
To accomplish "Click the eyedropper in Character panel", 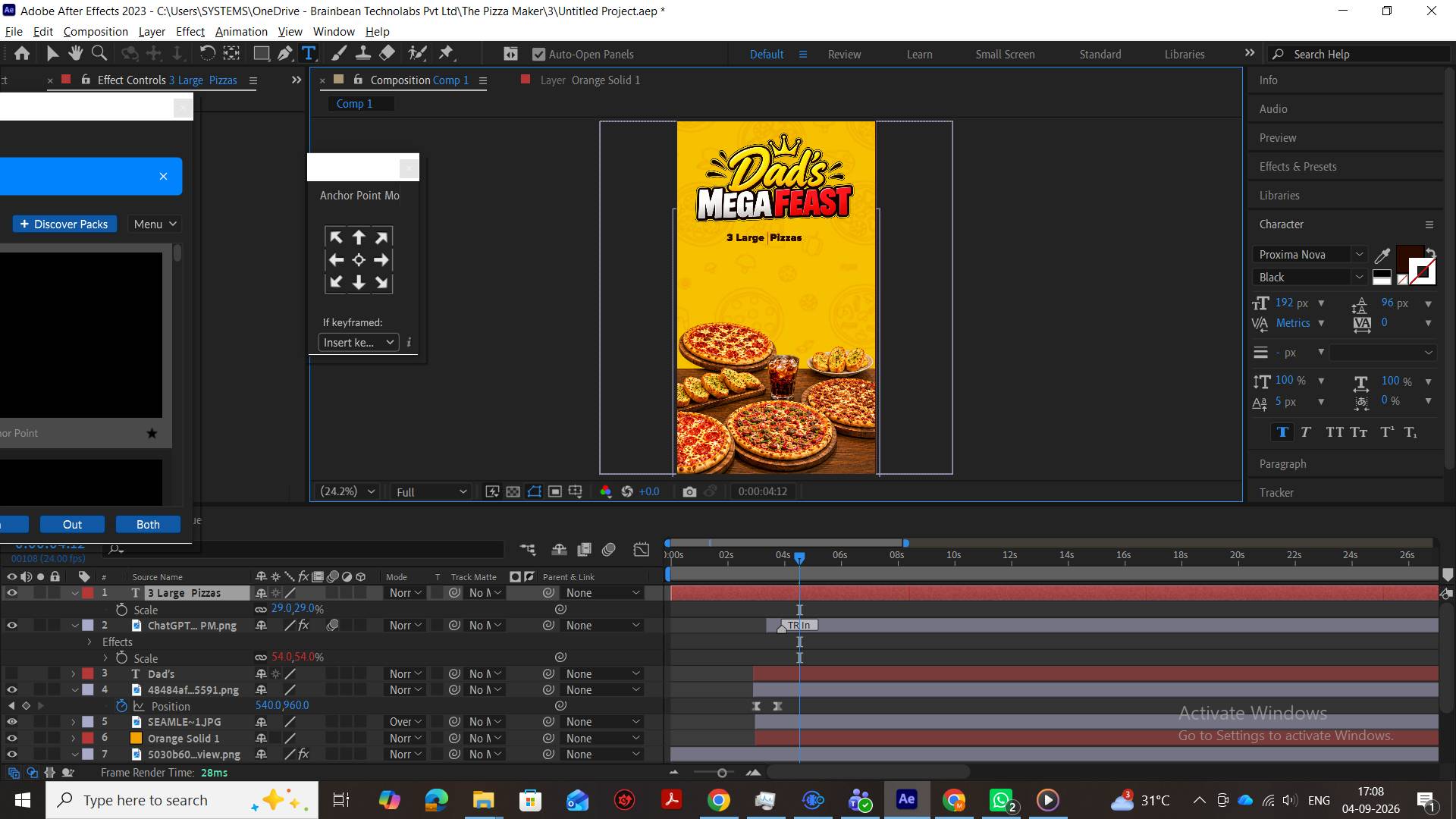I will pyautogui.click(x=1382, y=255).
